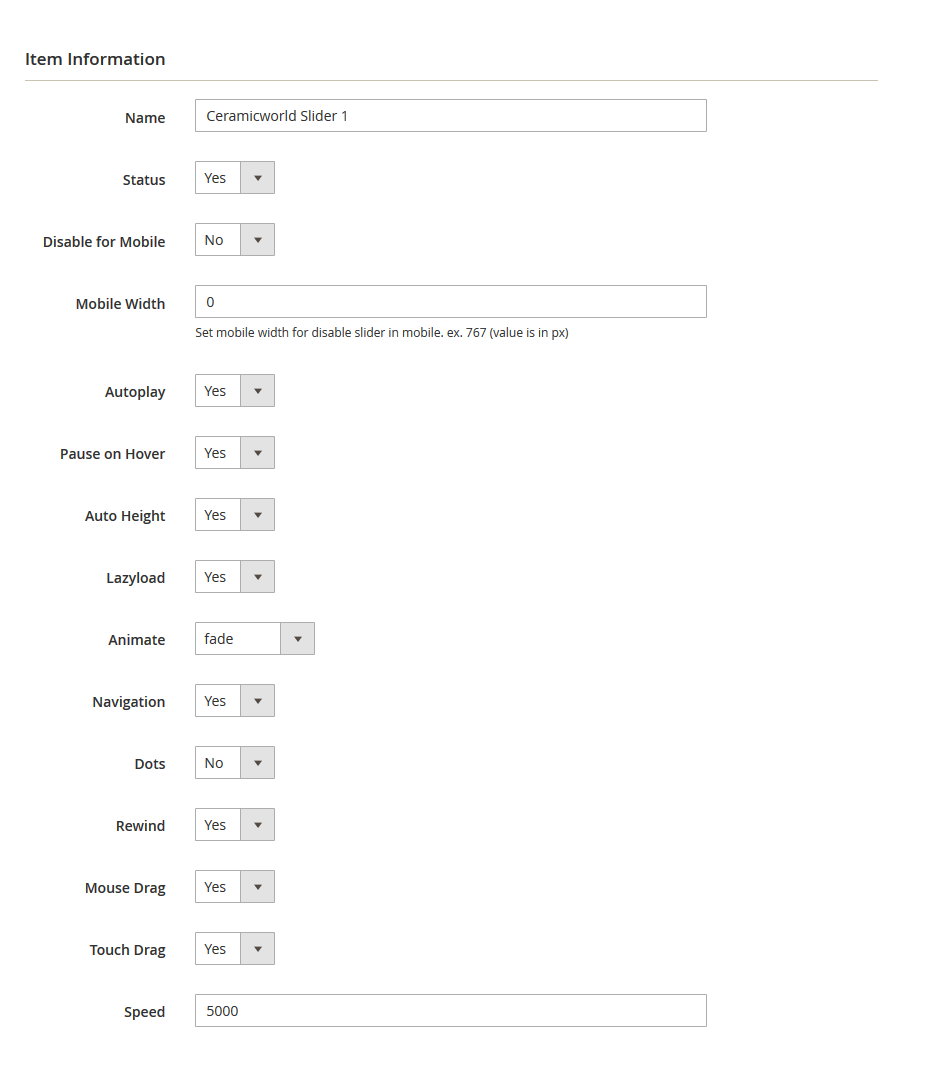Open the Pause on Hover dropdown
928x1069 pixels.
pyautogui.click(x=235, y=453)
